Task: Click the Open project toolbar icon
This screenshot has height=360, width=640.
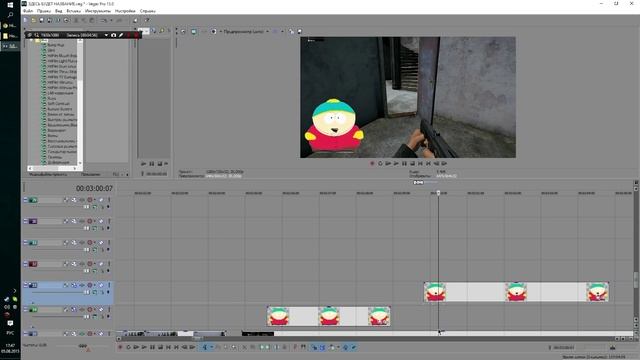Action: point(33,20)
